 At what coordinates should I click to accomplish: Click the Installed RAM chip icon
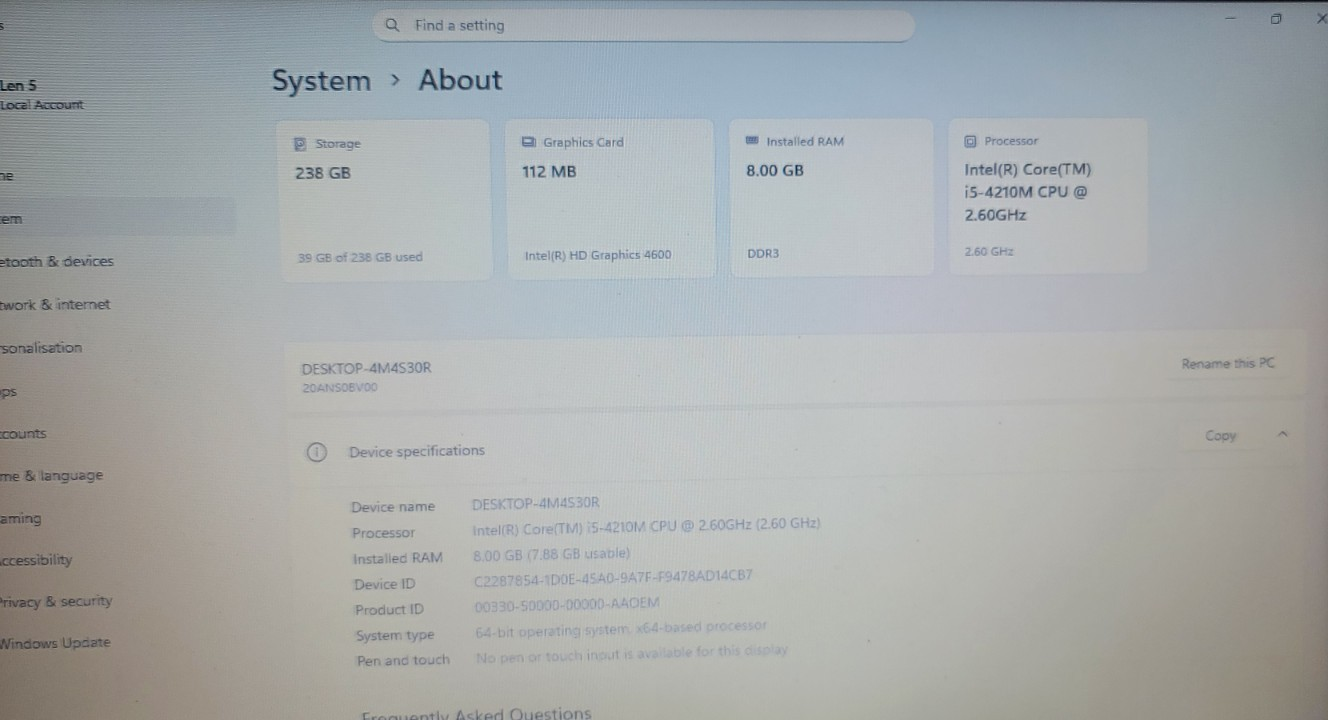pos(752,141)
